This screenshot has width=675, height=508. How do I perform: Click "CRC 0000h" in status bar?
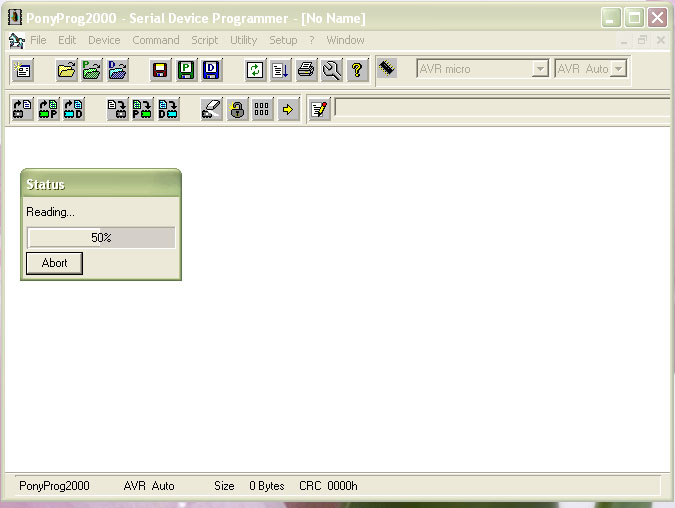[x=328, y=486]
